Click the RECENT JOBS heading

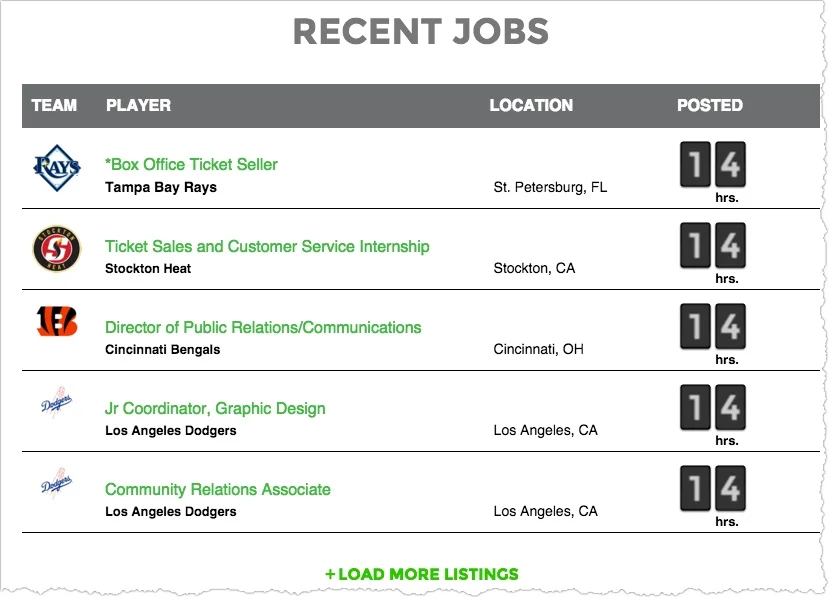(x=421, y=32)
